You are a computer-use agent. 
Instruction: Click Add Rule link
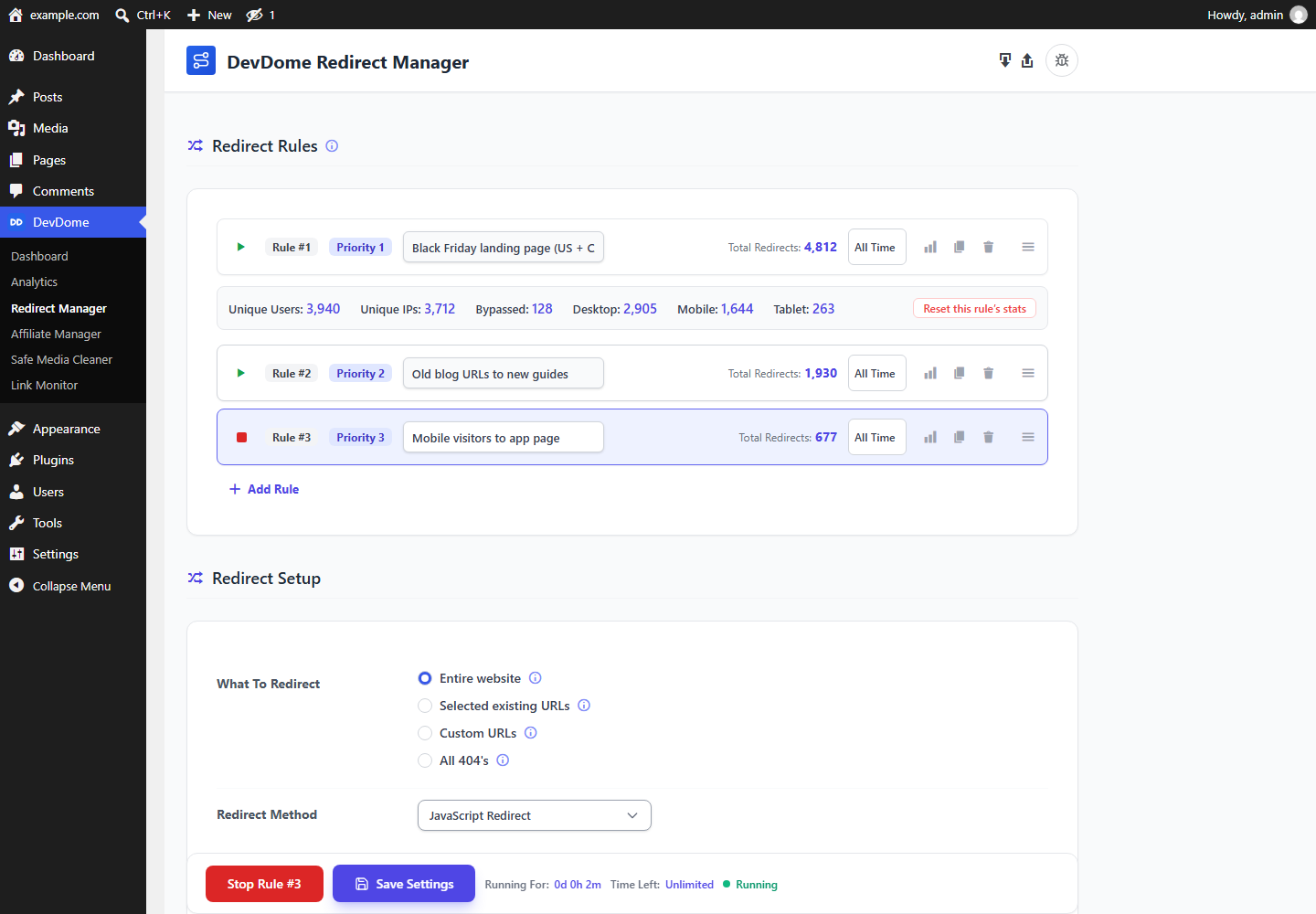(264, 489)
